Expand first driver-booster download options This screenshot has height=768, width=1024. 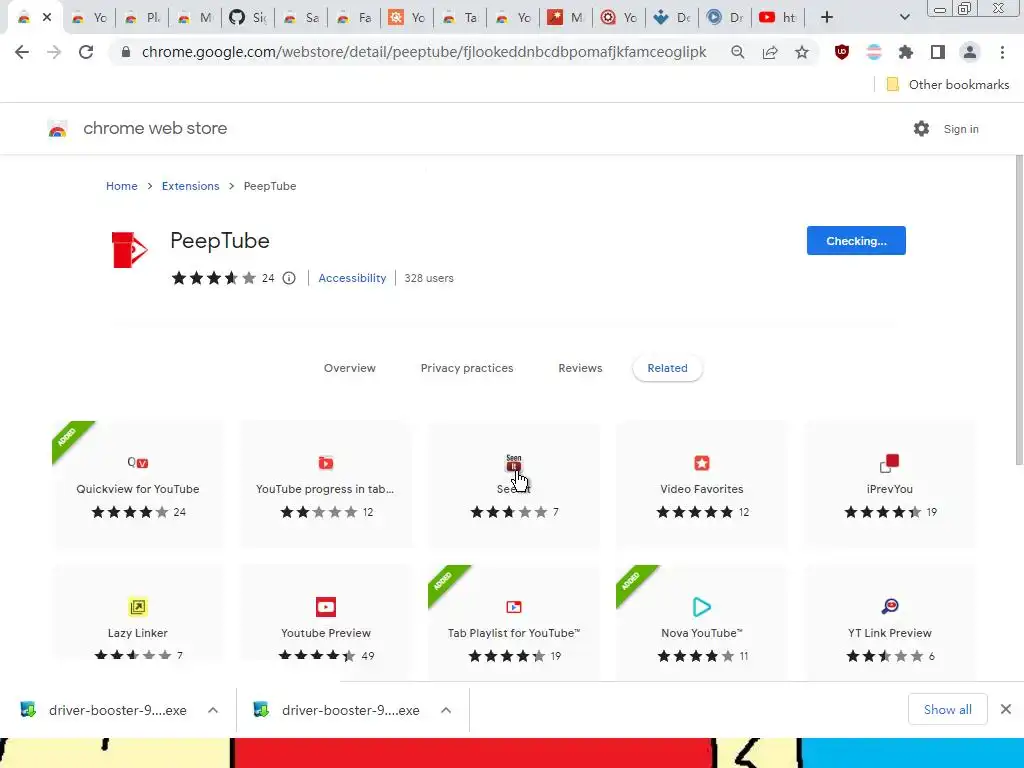point(213,710)
